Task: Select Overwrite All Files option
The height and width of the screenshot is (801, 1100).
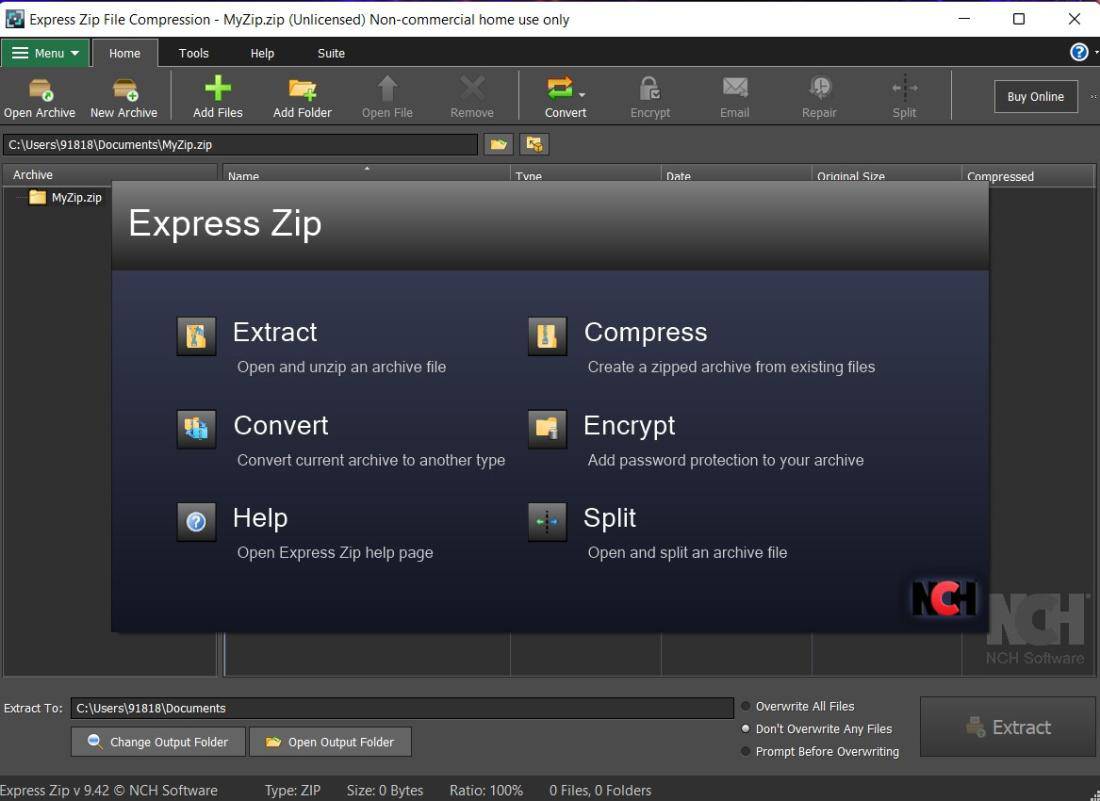Action: coord(745,706)
